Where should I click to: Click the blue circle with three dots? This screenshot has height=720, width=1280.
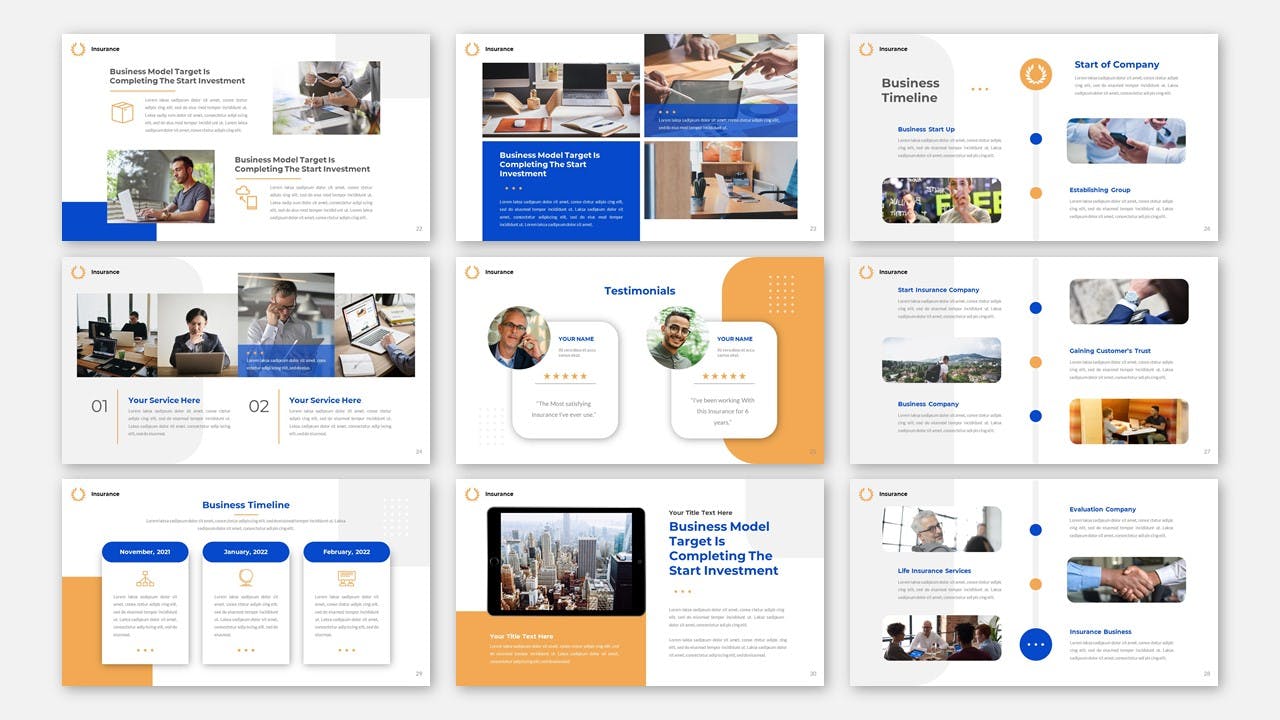click(1035, 644)
